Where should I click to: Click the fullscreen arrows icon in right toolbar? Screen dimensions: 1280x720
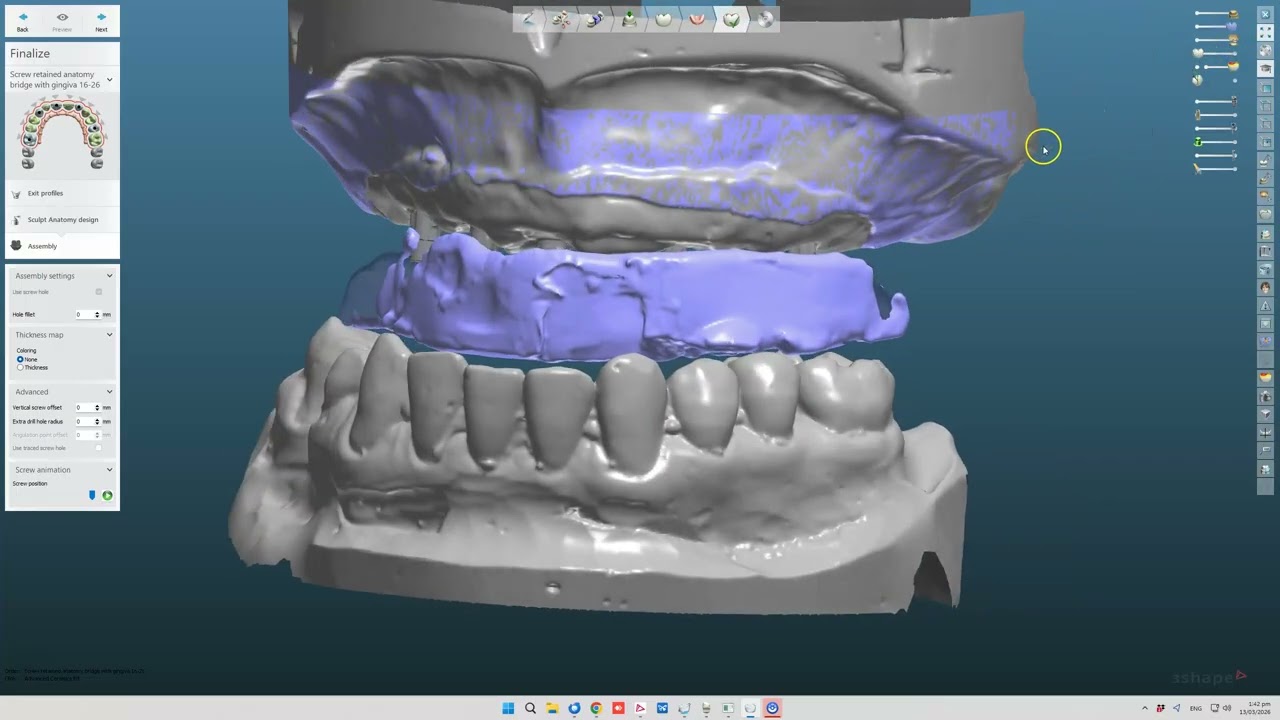tap(1265, 32)
